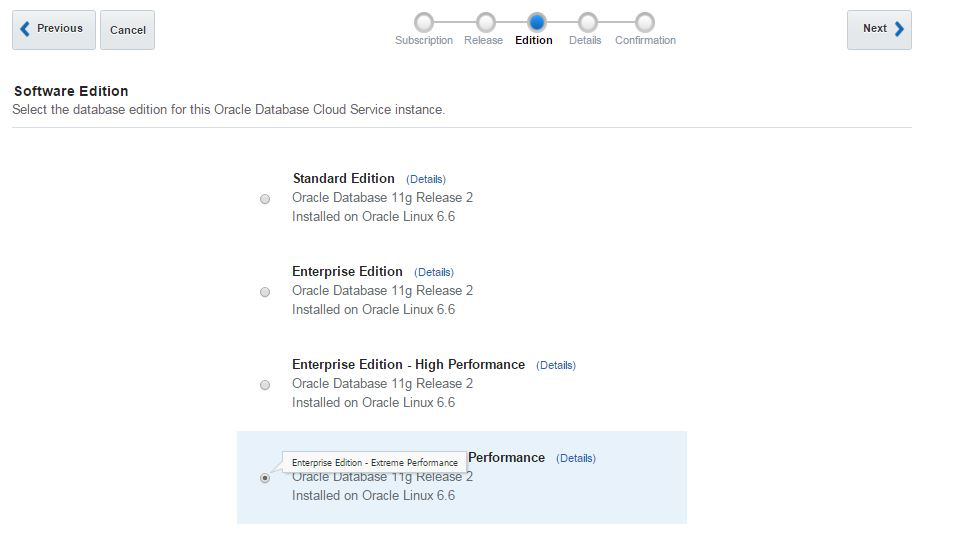
Task: Click the Standard Edition title text
Action: tap(344, 178)
